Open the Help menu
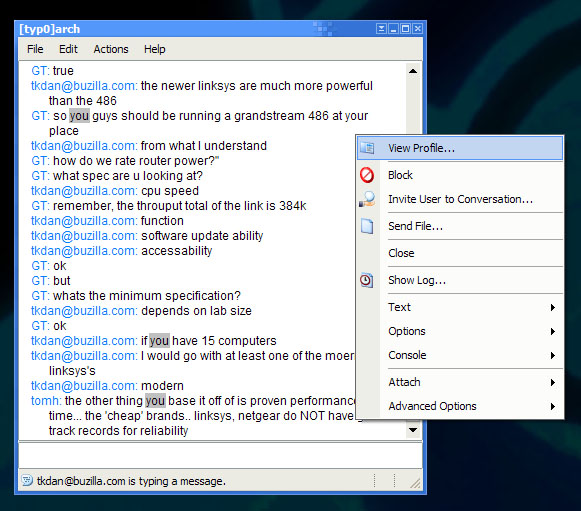Screen dimensions: 581x511 tap(155, 49)
